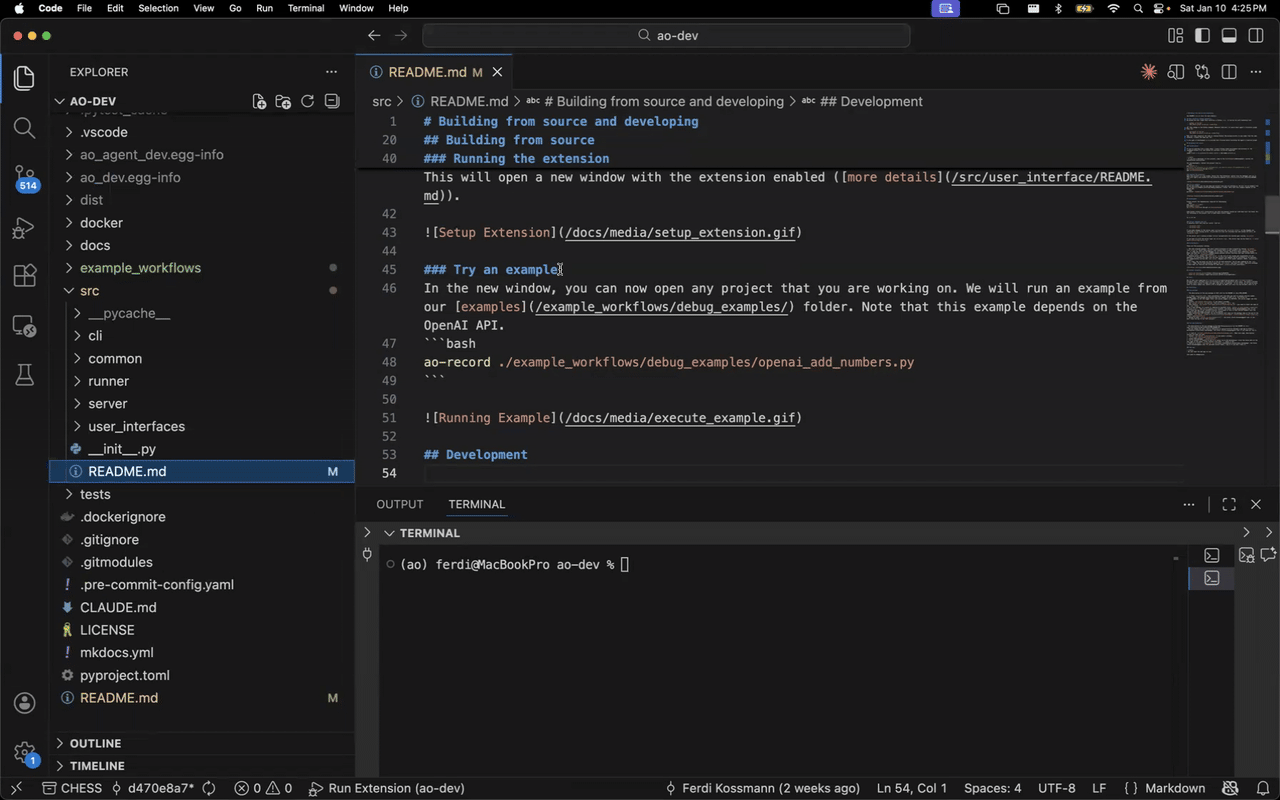Toggle the bottom panel layout button

(x=1229, y=36)
